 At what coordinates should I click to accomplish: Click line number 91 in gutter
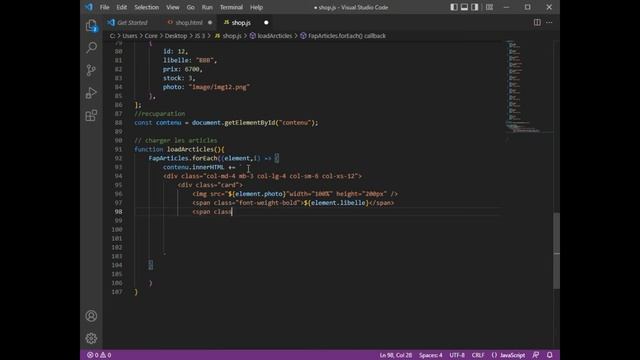point(118,149)
